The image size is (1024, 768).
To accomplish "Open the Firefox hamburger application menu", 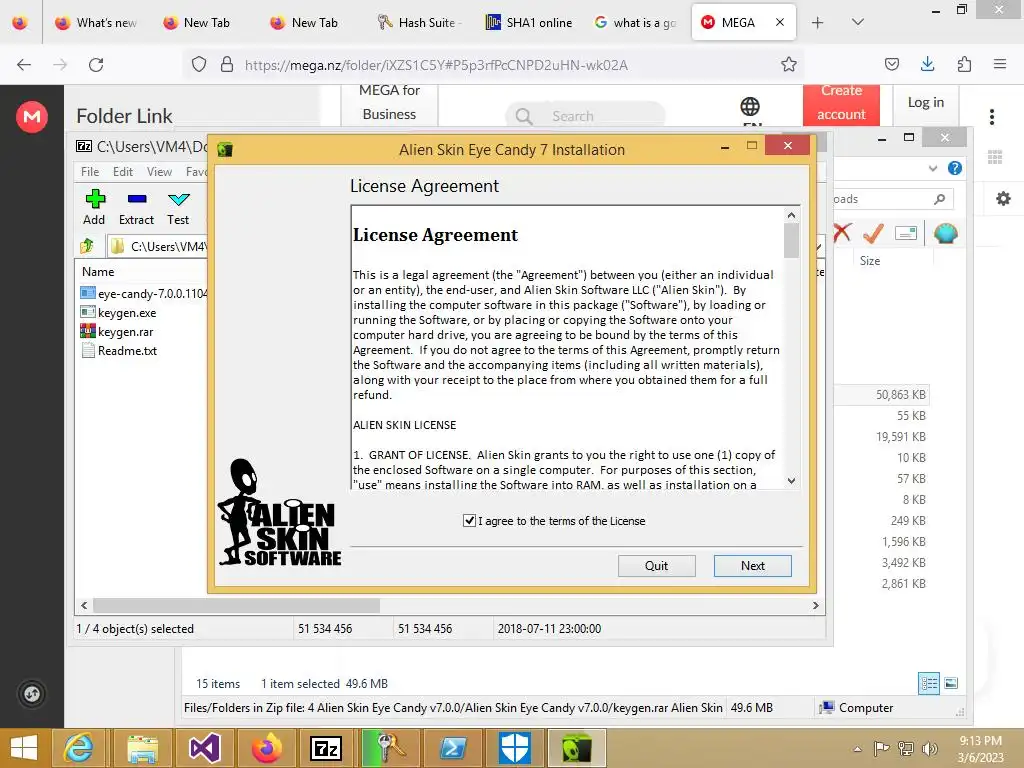I will click(999, 64).
